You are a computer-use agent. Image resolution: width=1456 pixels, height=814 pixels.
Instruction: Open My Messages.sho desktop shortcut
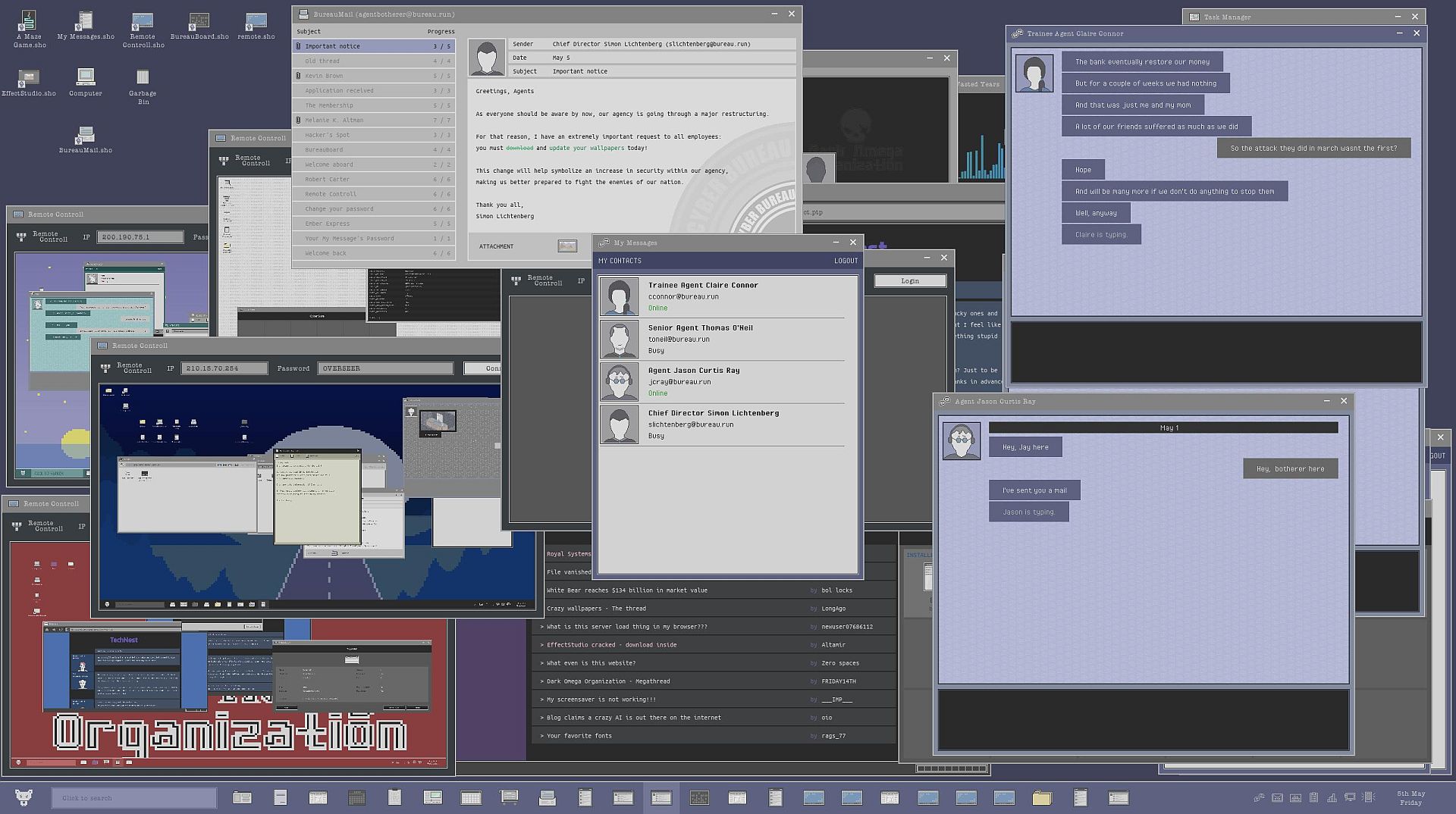(x=86, y=25)
